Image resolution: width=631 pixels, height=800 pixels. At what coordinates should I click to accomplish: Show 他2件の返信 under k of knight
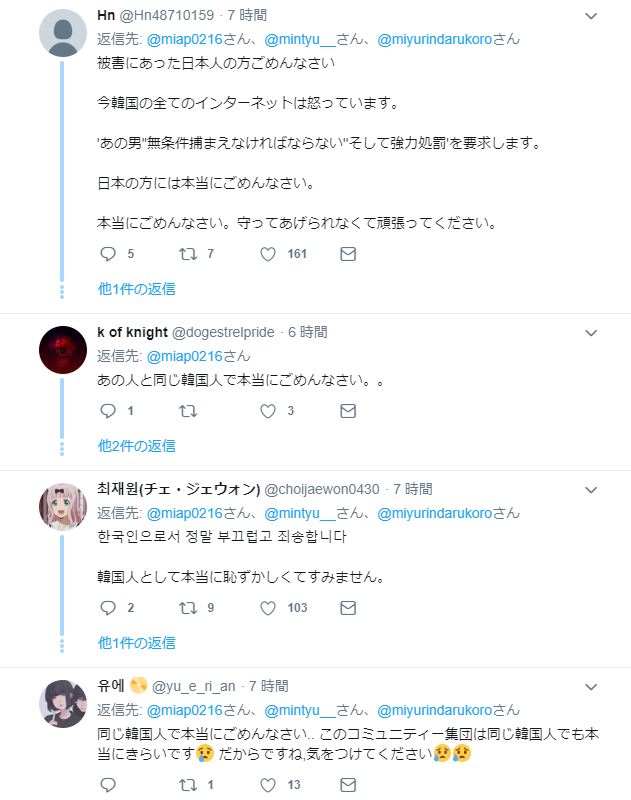[136, 446]
